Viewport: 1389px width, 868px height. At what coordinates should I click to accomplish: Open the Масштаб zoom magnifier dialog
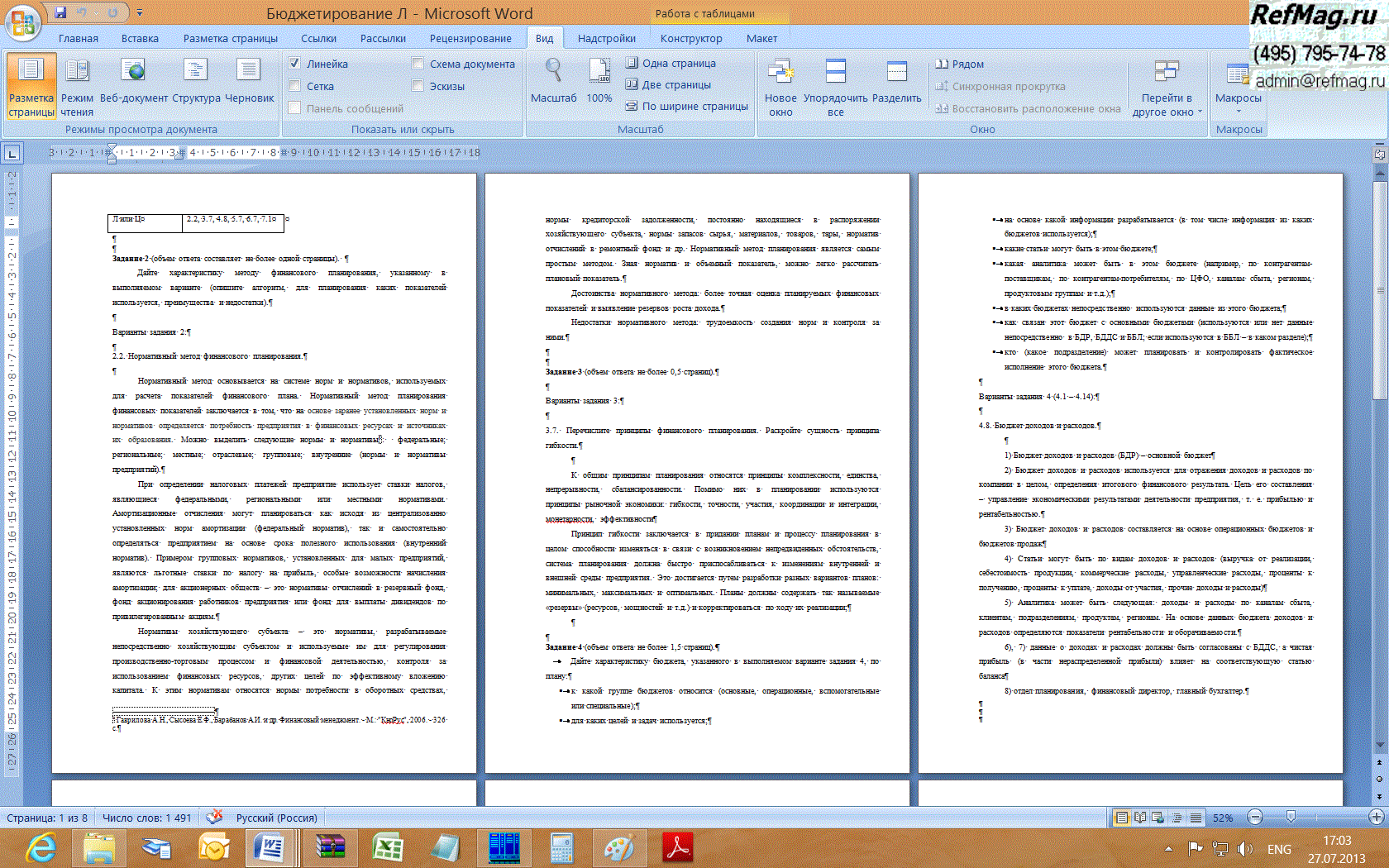[x=553, y=81]
